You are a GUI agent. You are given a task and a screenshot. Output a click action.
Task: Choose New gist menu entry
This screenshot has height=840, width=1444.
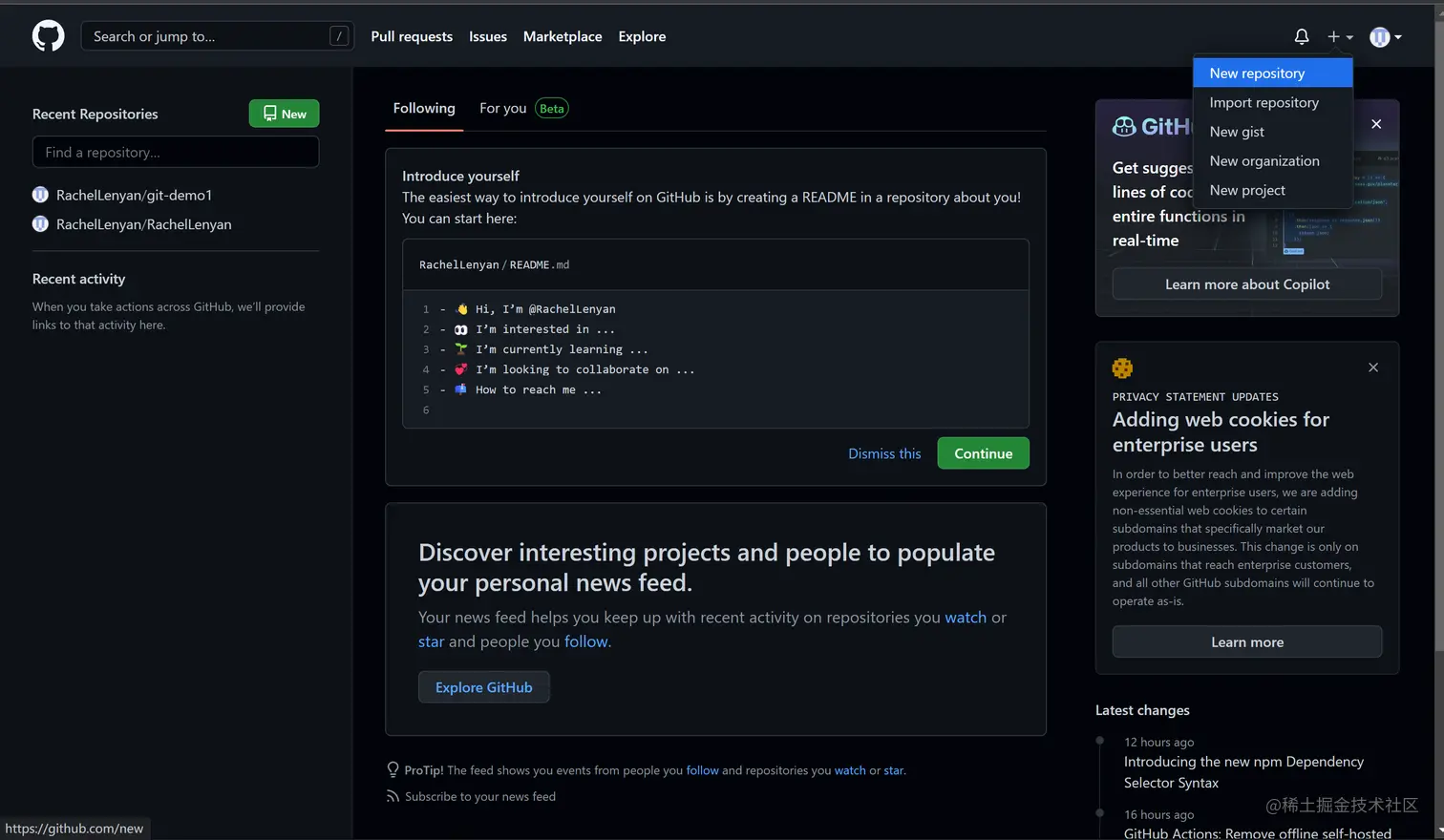click(x=1272, y=132)
